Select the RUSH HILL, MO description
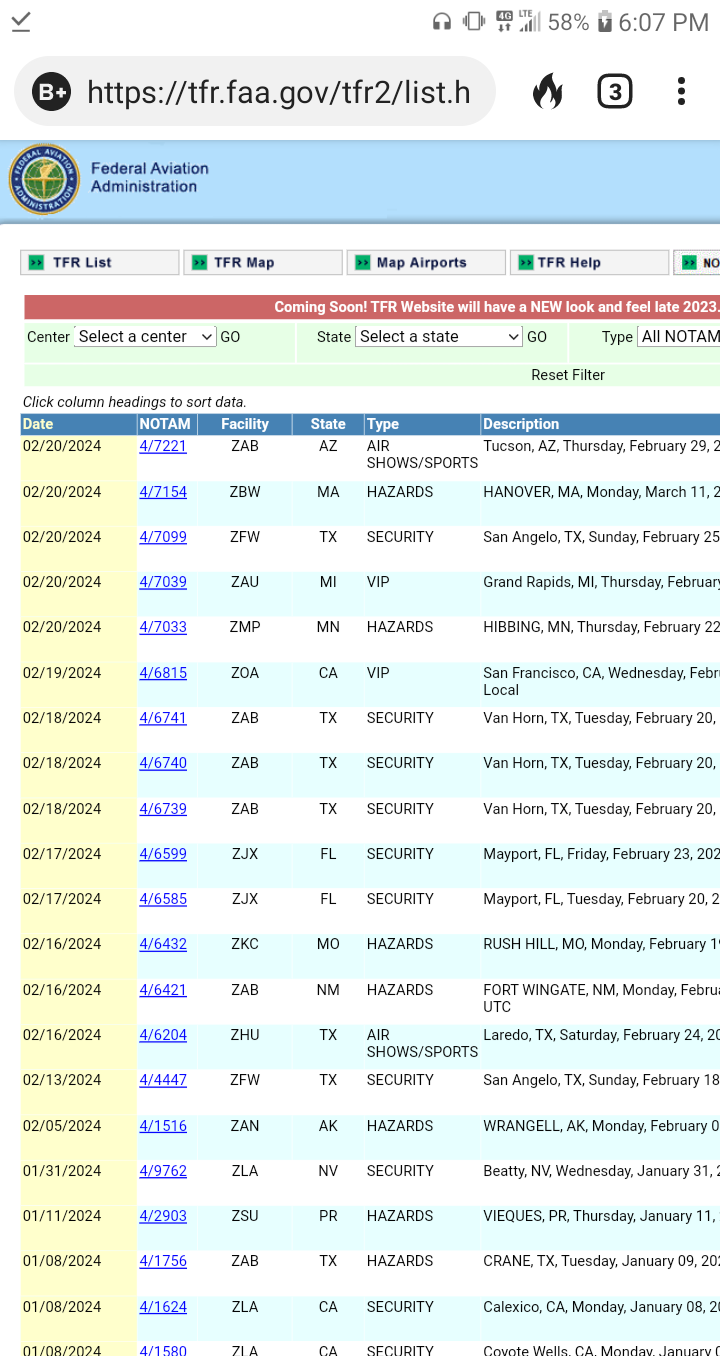 coord(601,944)
